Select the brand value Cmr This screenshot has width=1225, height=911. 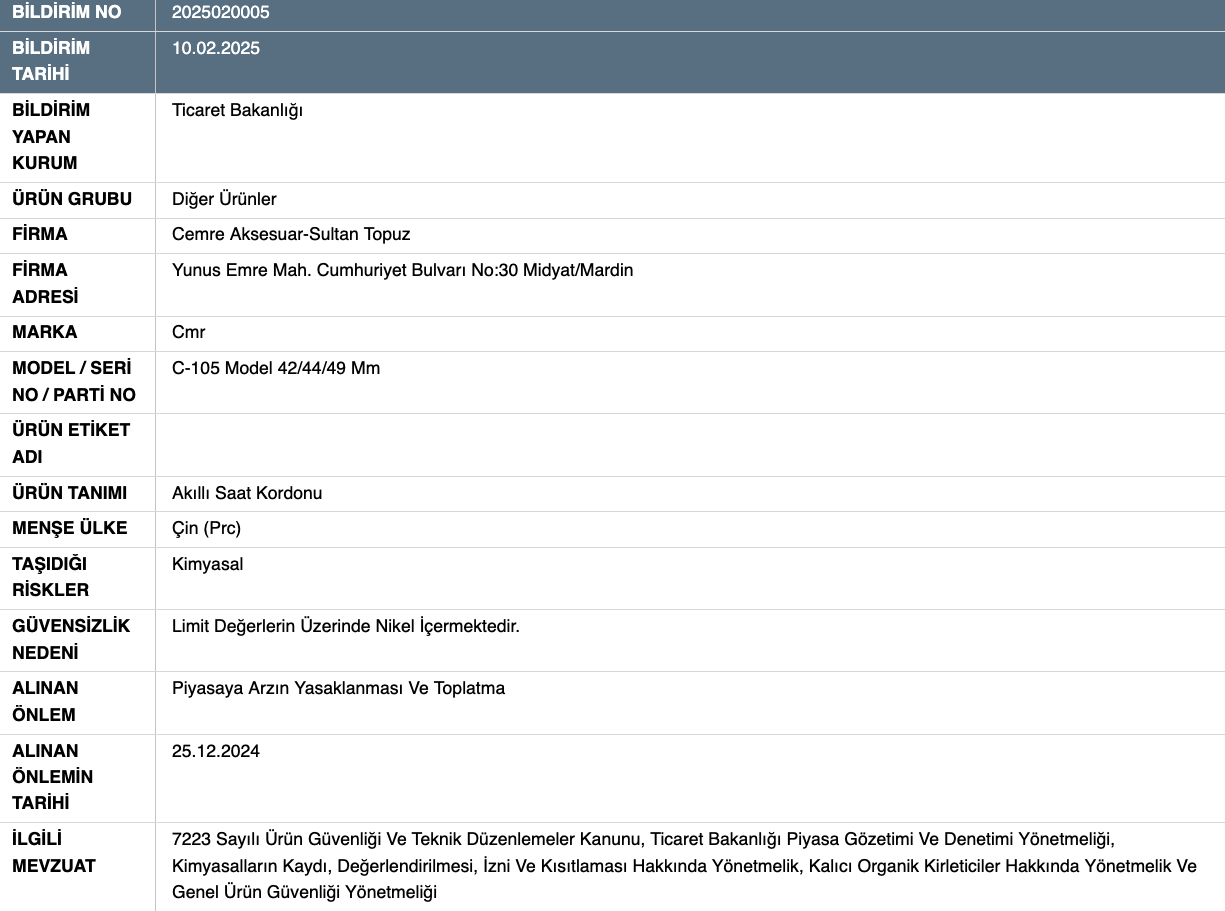tap(188, 332)
